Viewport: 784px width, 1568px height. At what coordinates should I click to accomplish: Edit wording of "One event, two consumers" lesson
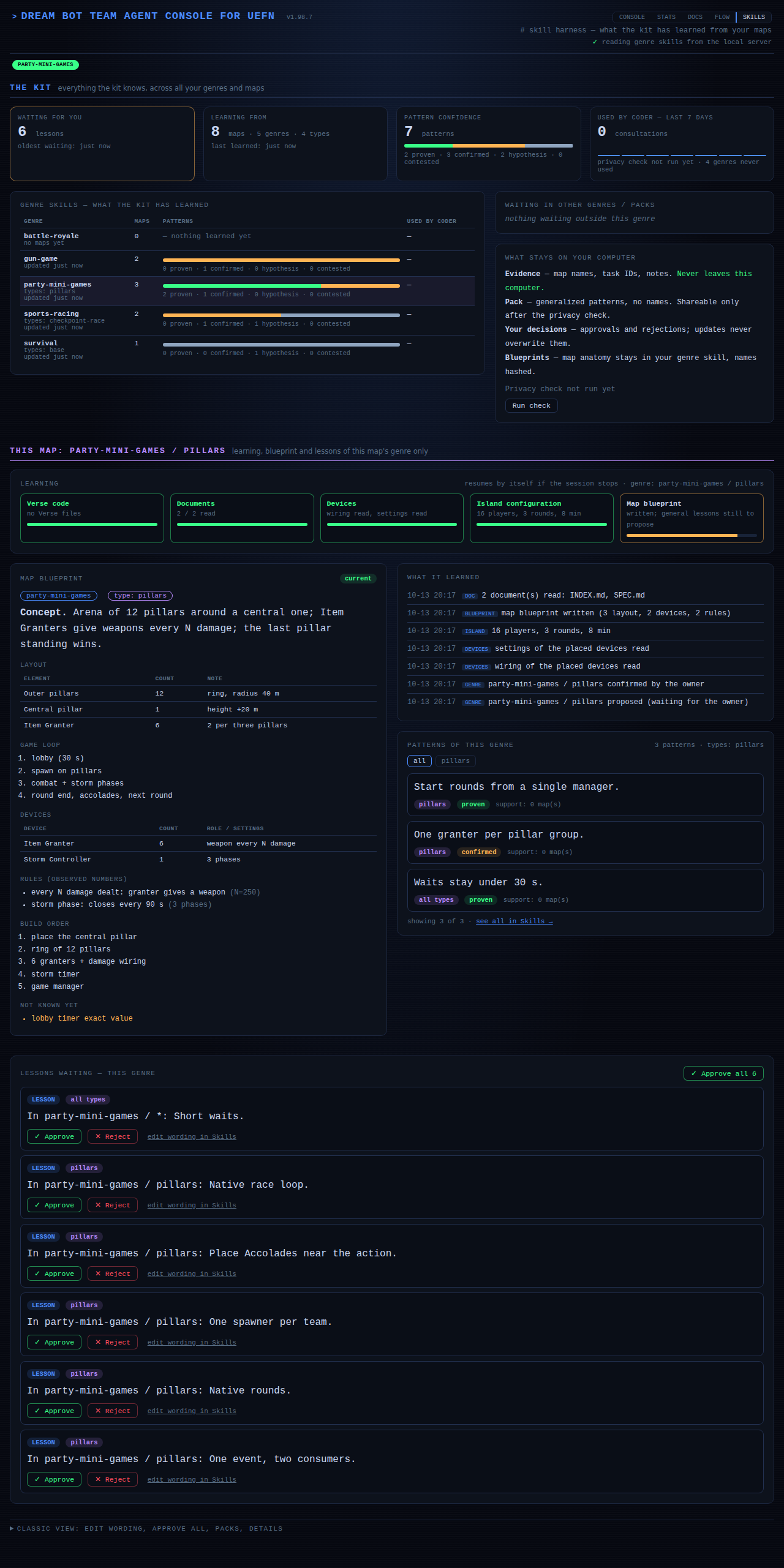coord(192,1480)
